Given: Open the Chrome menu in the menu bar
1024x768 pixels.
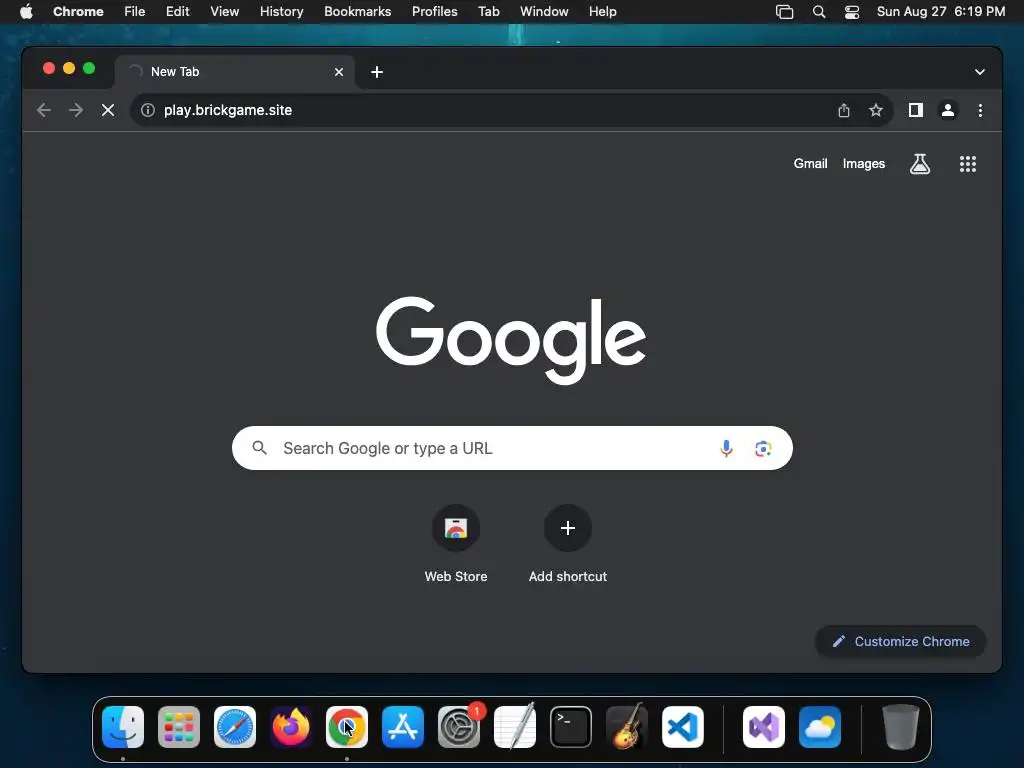Looking at the screenshot, I should [x=78, y=12].
